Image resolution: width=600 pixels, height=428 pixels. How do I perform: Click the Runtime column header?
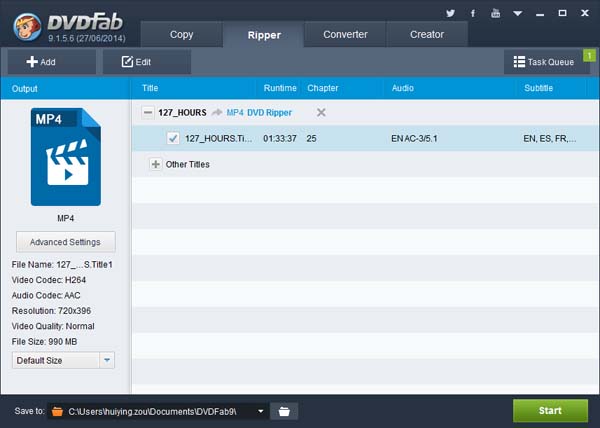(280, 88)
